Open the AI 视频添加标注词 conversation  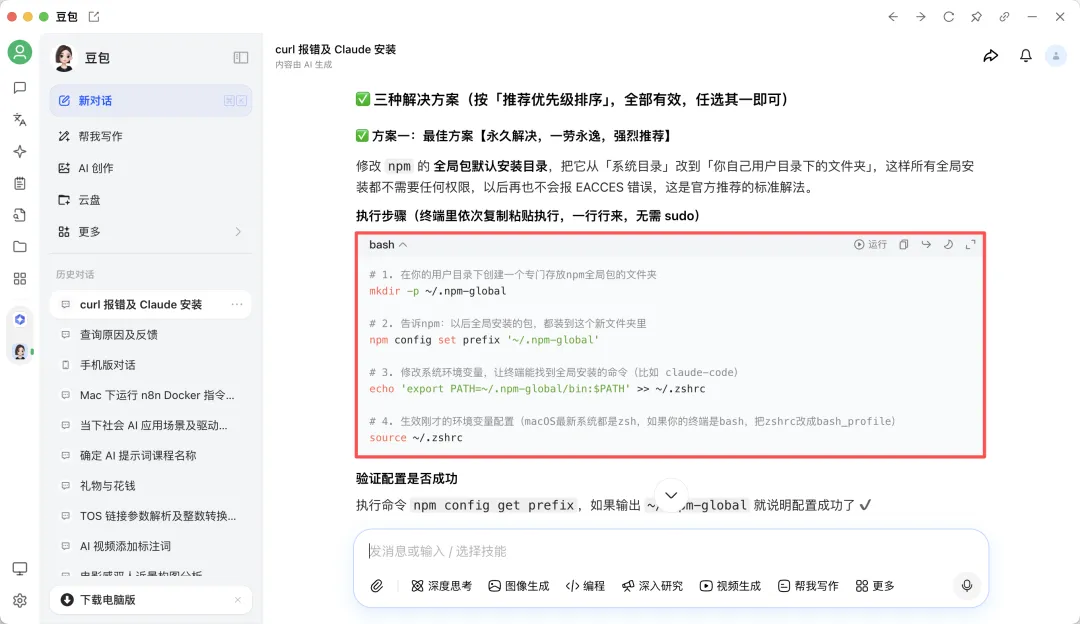(x=151, y=546)
